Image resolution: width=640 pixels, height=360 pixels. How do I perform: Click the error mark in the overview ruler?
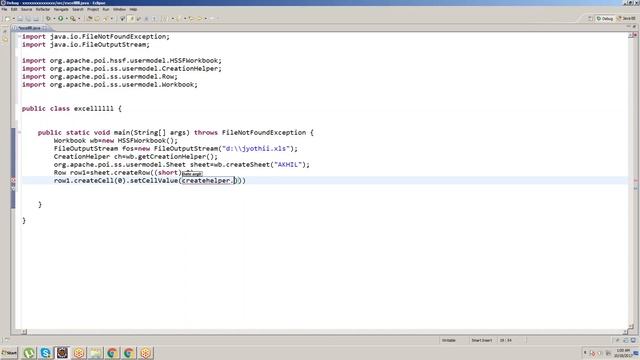click(636, 180)
